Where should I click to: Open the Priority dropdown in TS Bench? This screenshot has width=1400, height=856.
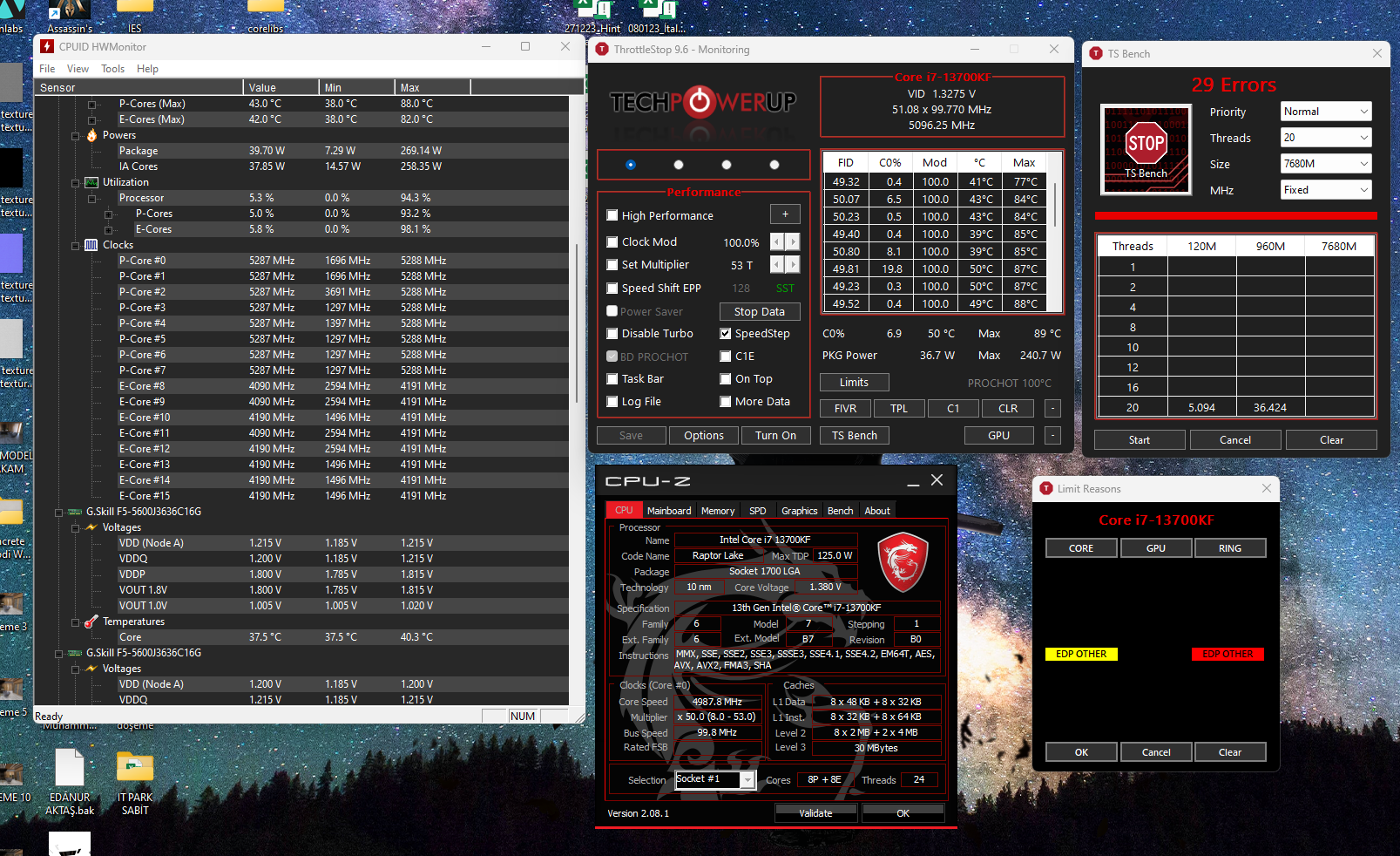pos(1326,112)
